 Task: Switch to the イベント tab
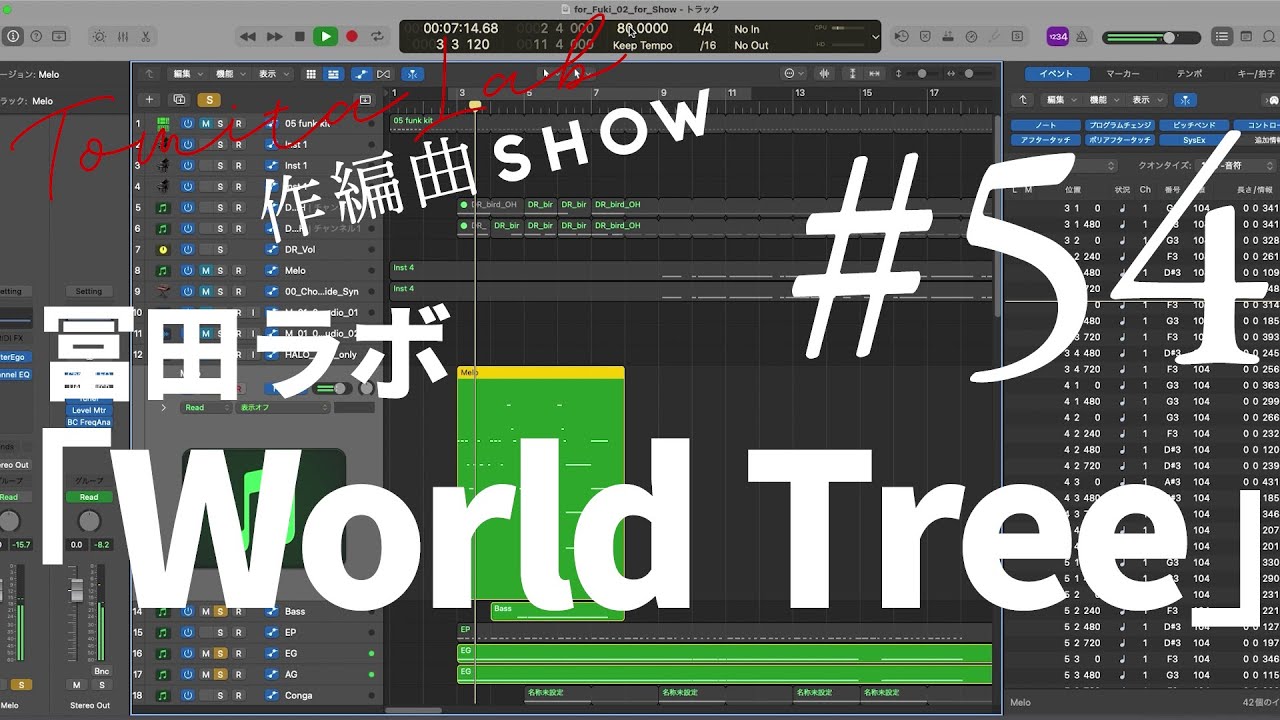(x=1055, y=74)
